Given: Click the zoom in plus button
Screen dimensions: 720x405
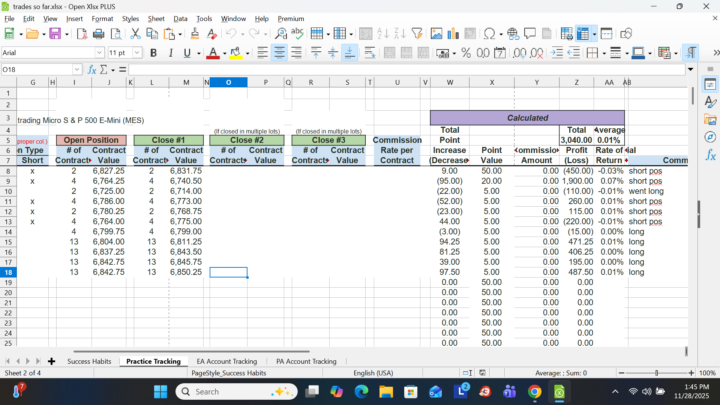Looking at the screenshot, I should 691,373.
